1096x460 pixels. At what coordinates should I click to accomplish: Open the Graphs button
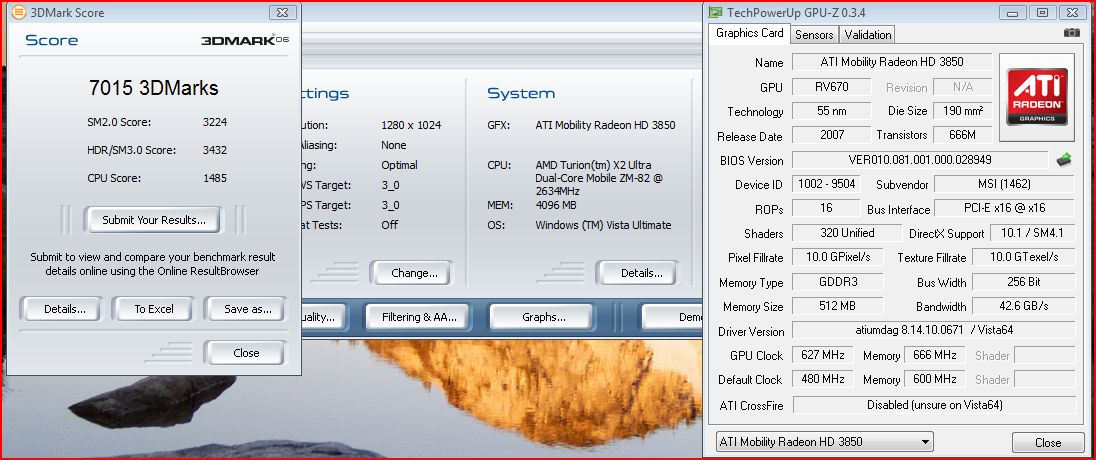(544, 317)
